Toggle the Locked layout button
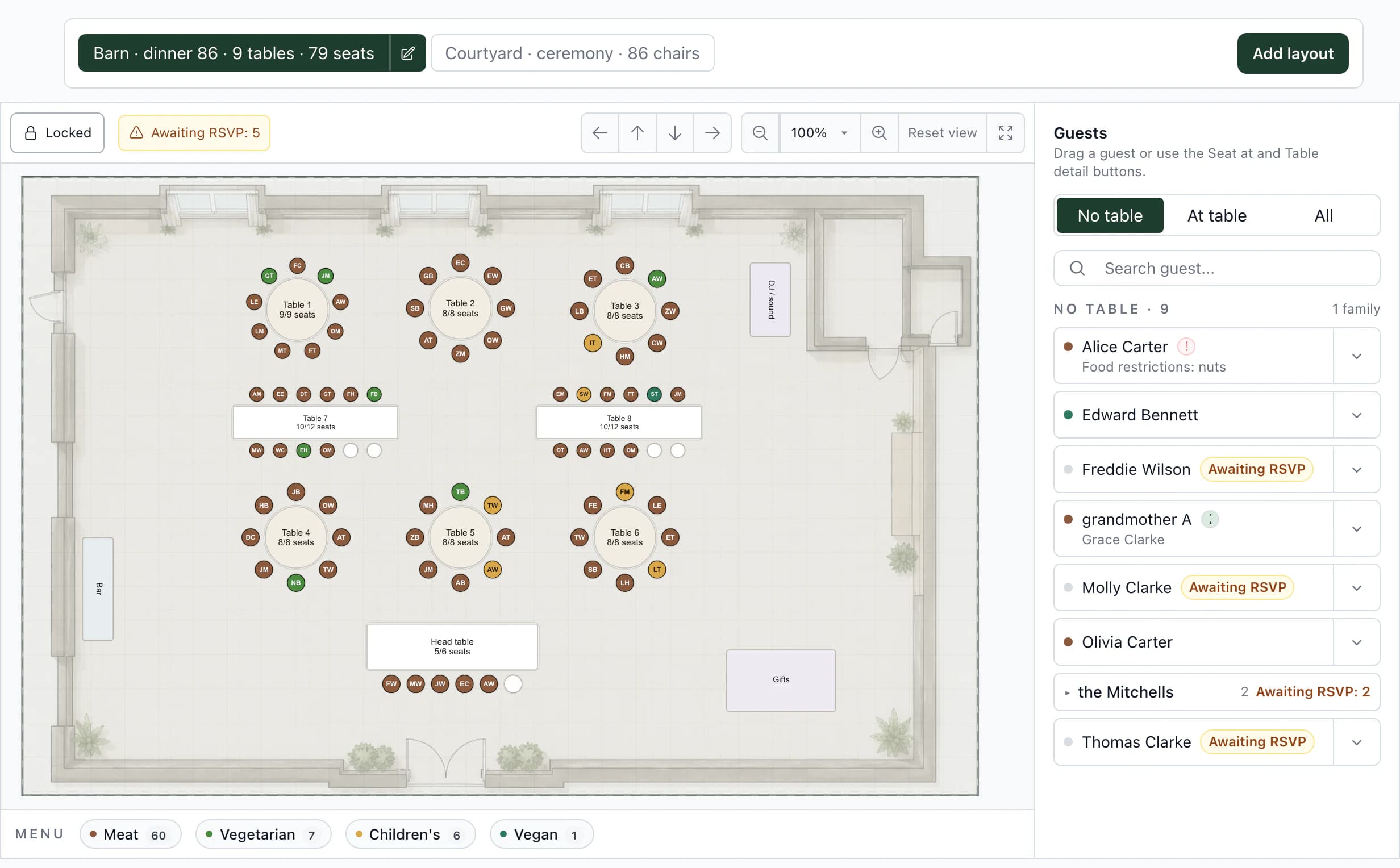Viewport: 1400px width, 868px height. 57,133
